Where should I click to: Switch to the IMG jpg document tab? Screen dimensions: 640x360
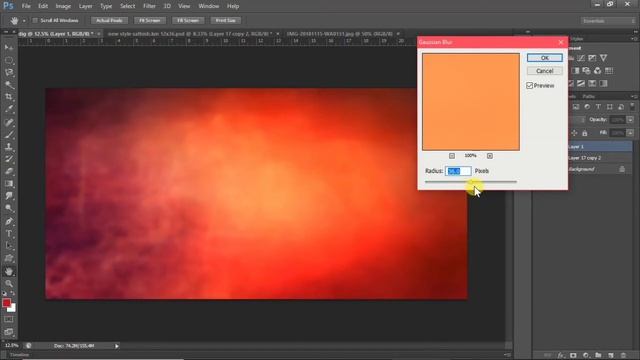coord(339,34)
